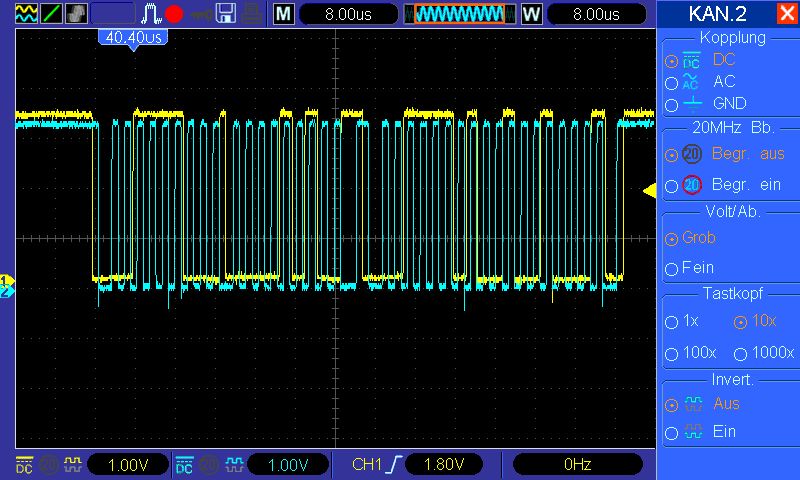Turn on inversion with Ein option
The height and width of the screenshot is (480, 800).
pos(672,433)
